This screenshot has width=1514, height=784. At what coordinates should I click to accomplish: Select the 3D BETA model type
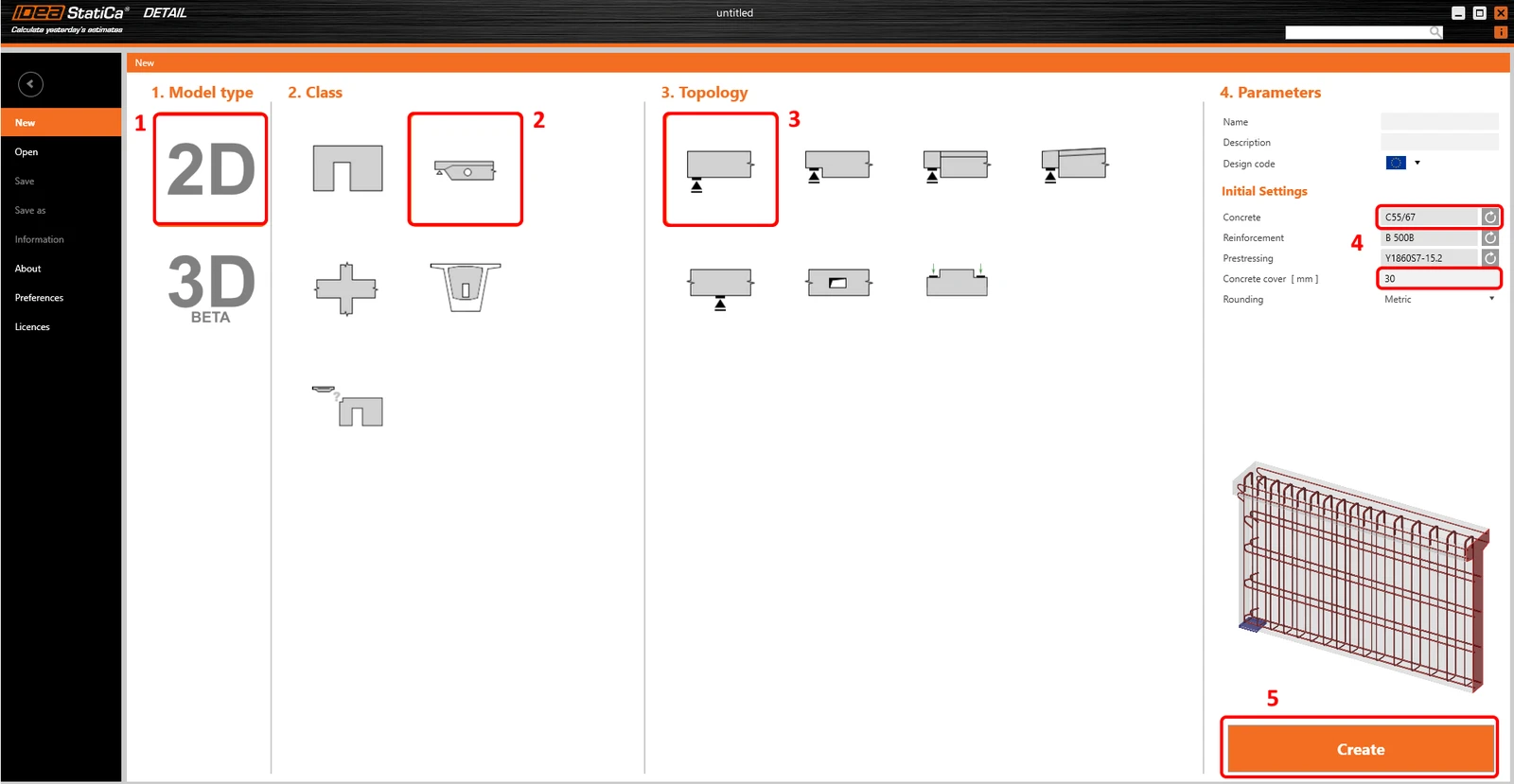pos(211,288)
